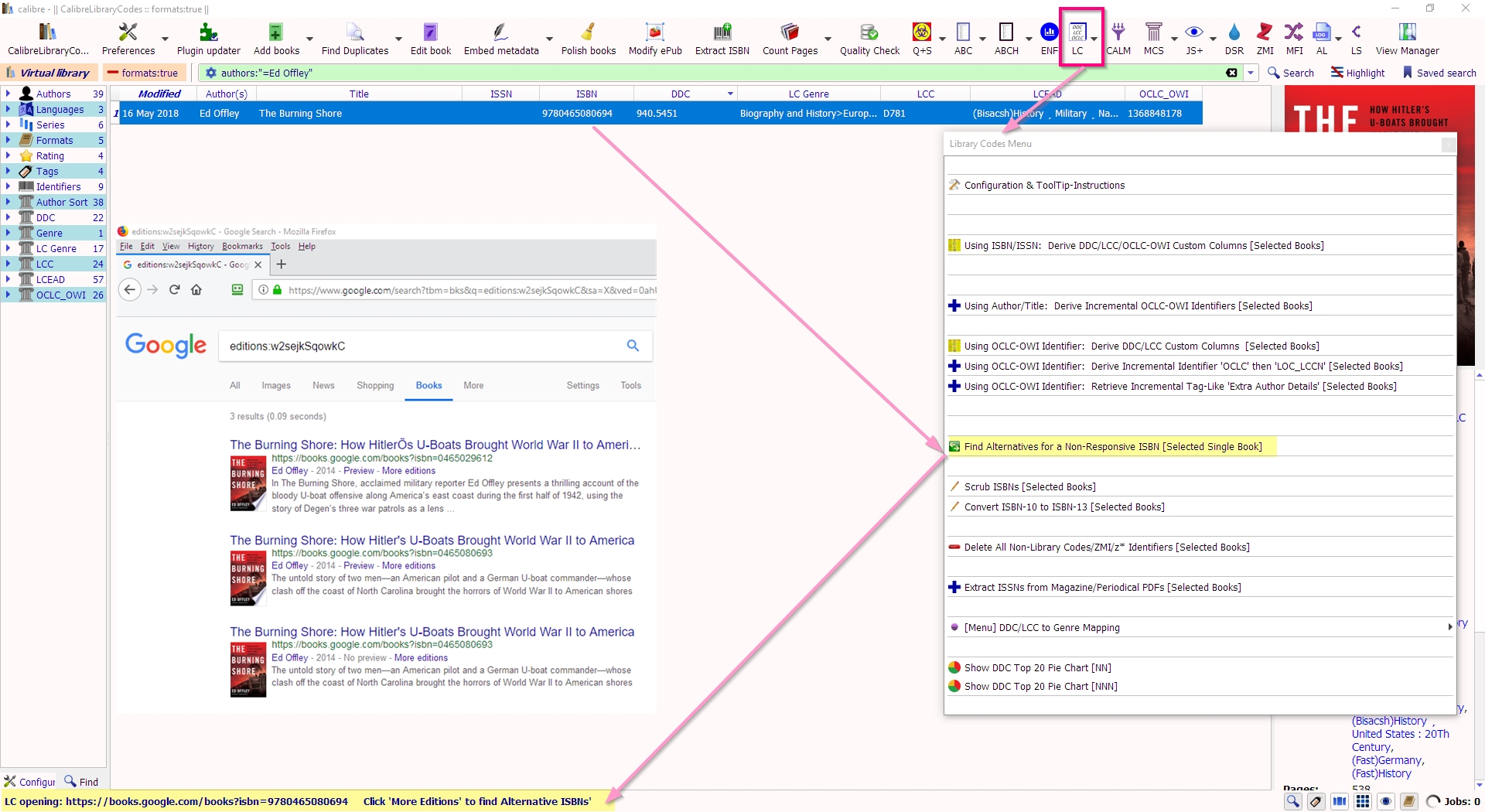Toggle the Cover browser layout button
Image resolution: width=1485 pixels, height=812 pixels.
tap(1340, 801)
